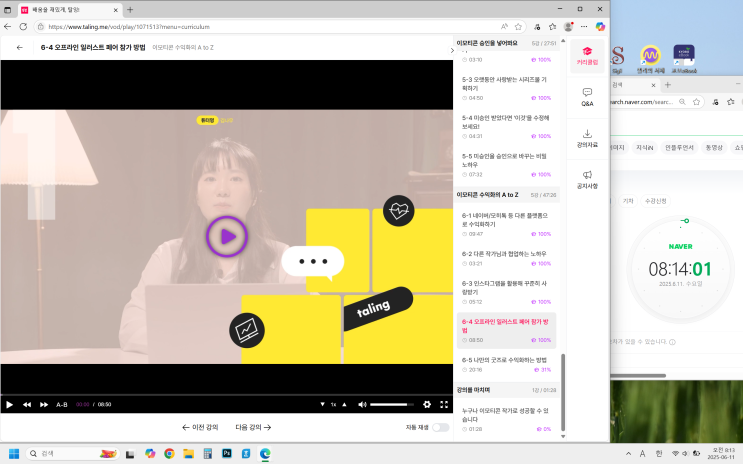Click the browser back button in the toolbar
The width and height of the screenshot is (743, 464).
coord(8,27)
